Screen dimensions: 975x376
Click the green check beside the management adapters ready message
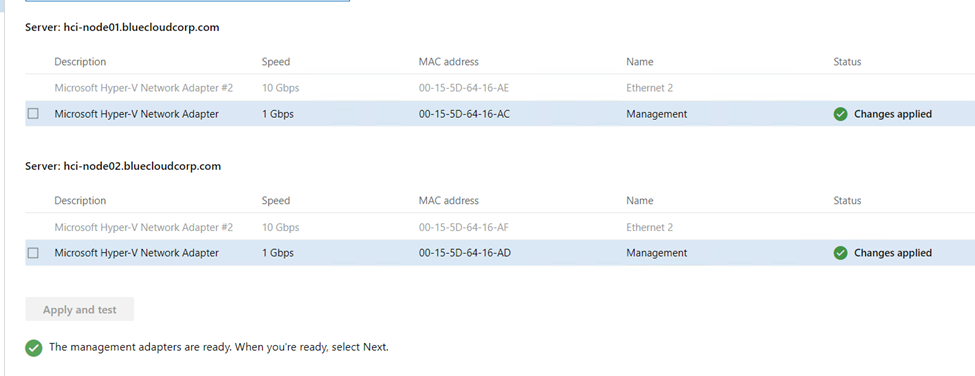click(x=34, y=348)
